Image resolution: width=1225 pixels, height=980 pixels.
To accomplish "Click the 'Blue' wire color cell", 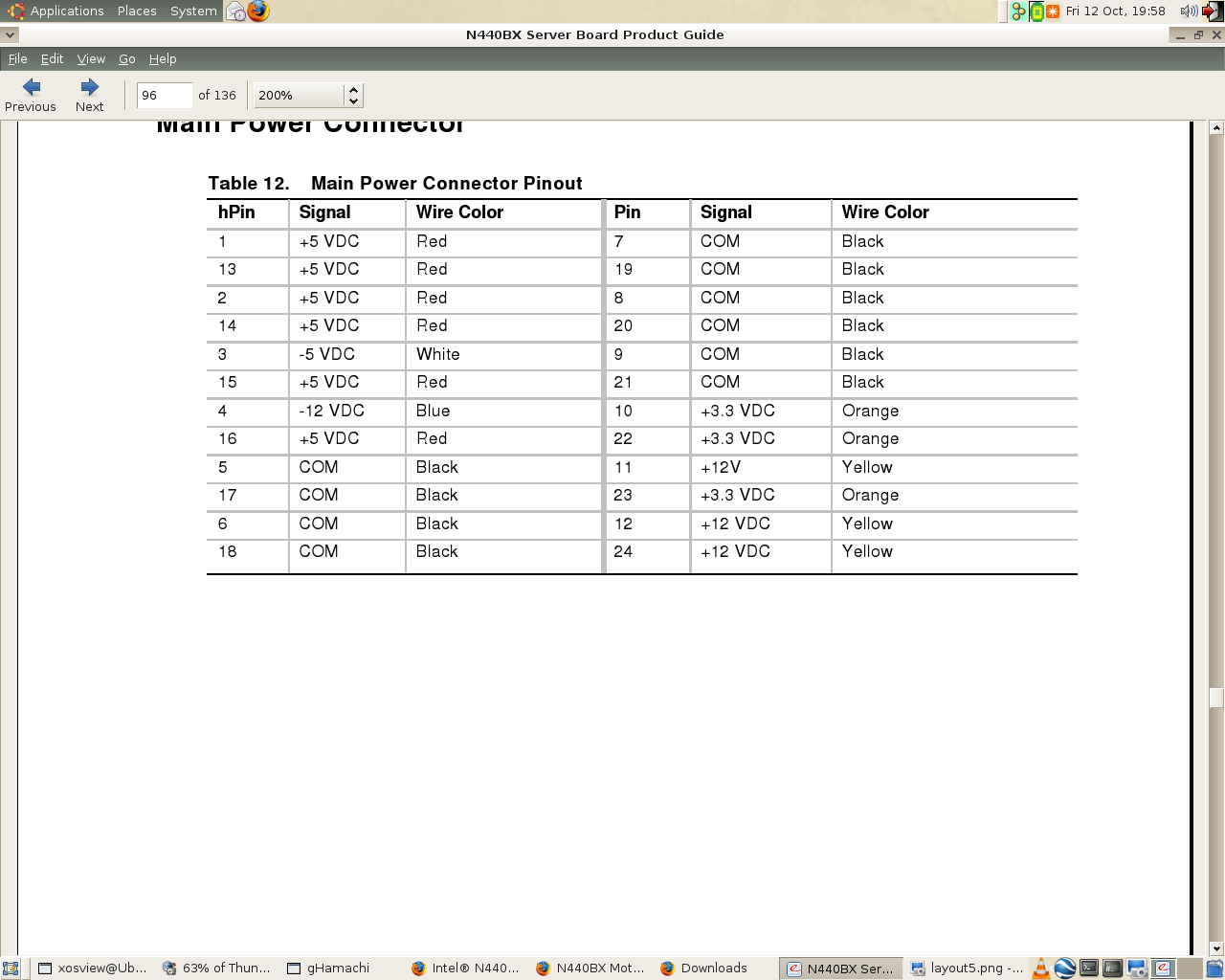I will click(433, 411).
